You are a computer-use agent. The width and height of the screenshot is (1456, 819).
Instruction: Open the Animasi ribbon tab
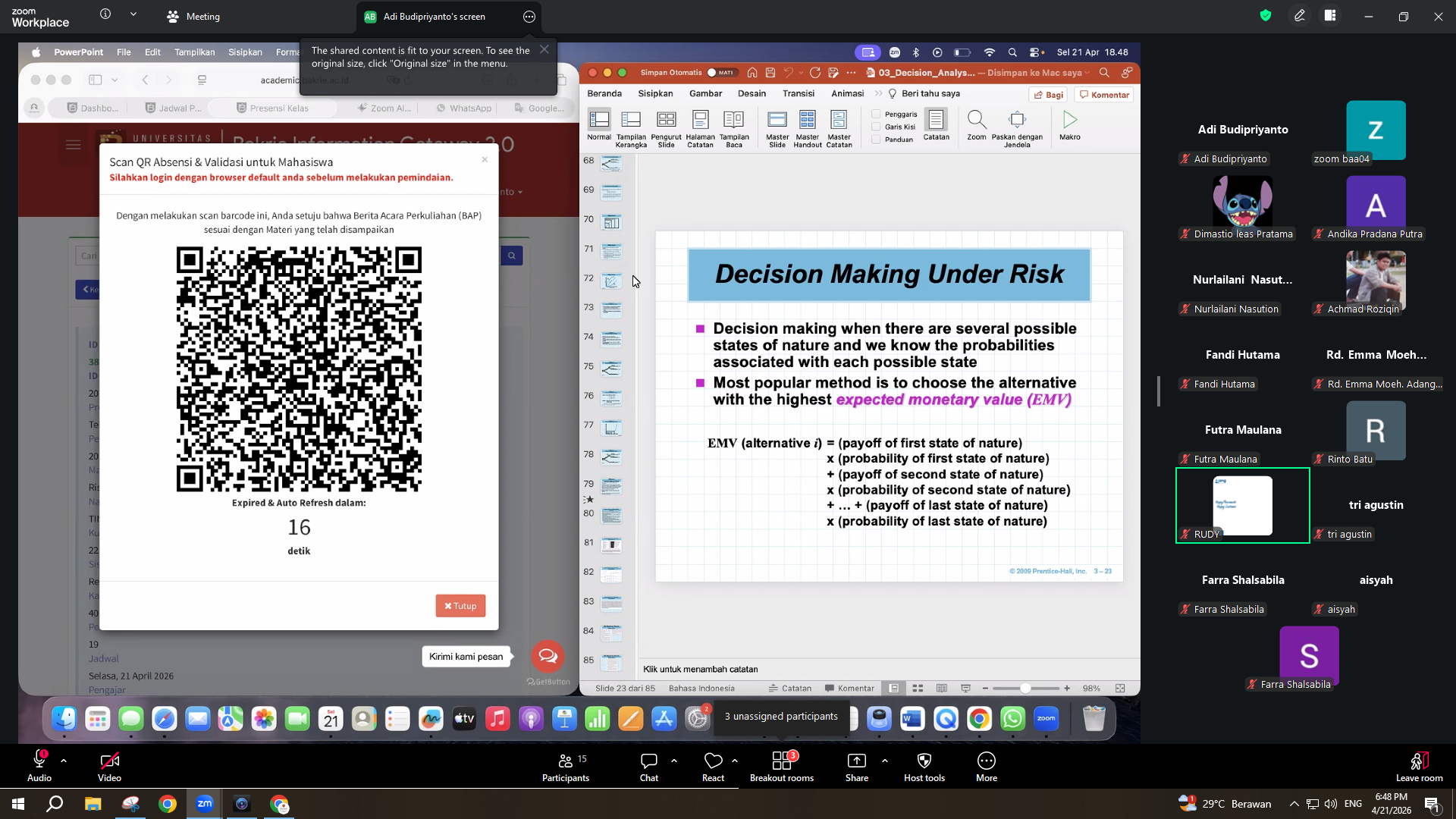(847, 93)
